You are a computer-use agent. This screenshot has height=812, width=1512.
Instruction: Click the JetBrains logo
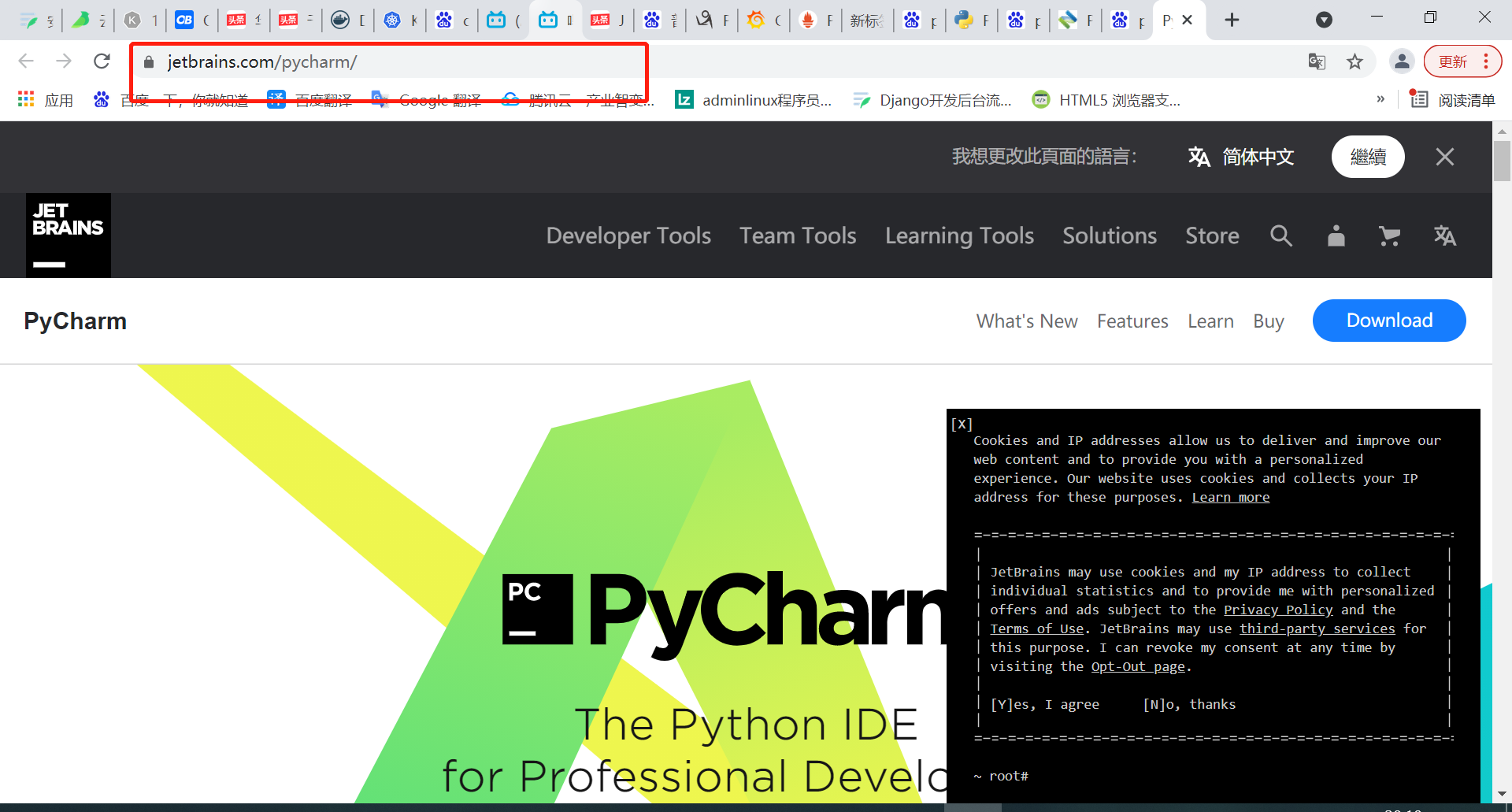69,235
